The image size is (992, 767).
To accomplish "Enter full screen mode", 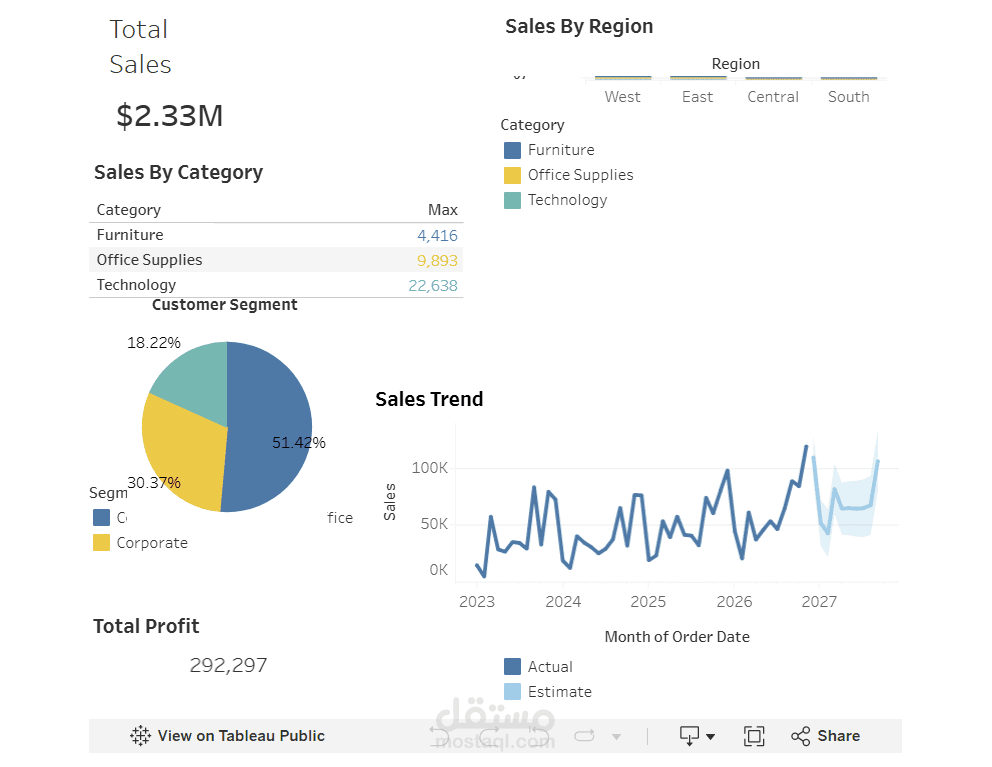I will coord(754,736).
